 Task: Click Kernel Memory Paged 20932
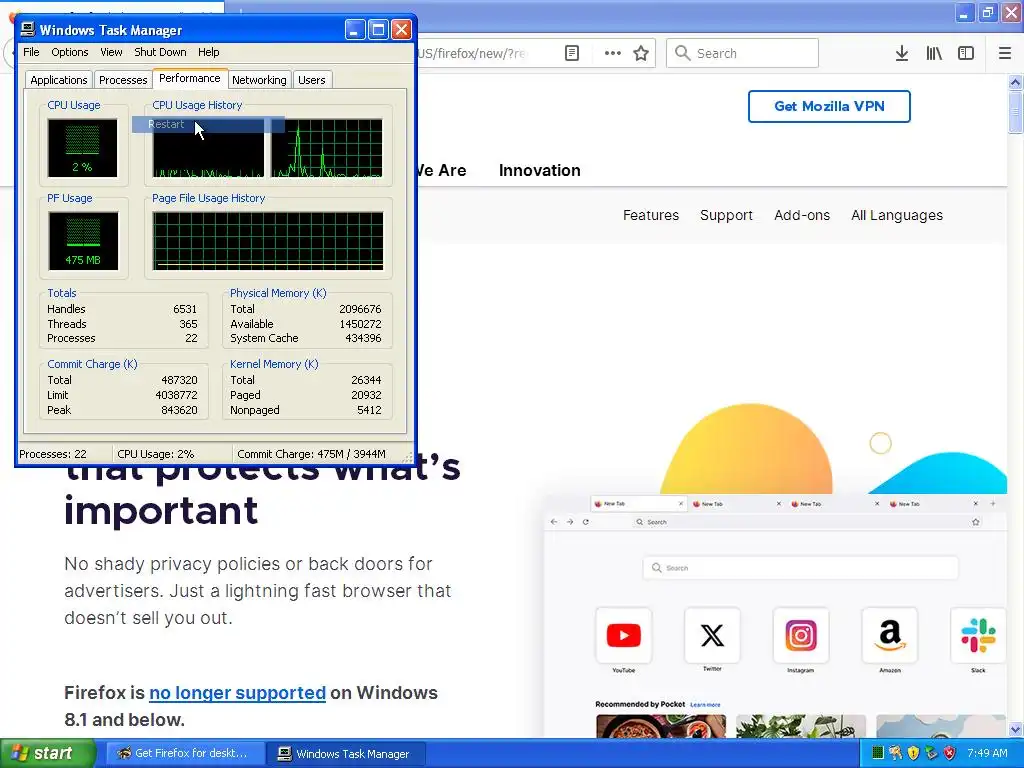[366, 395]
